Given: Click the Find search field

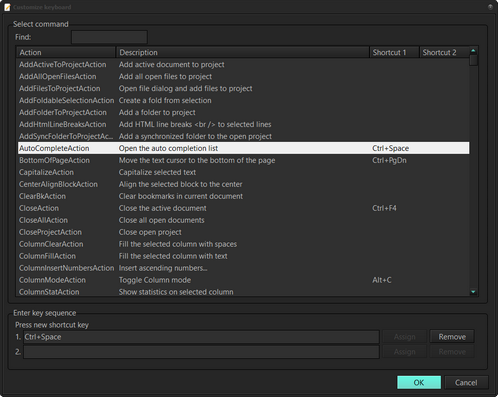Looking at the screenshot, I should (x=109, y=37).
